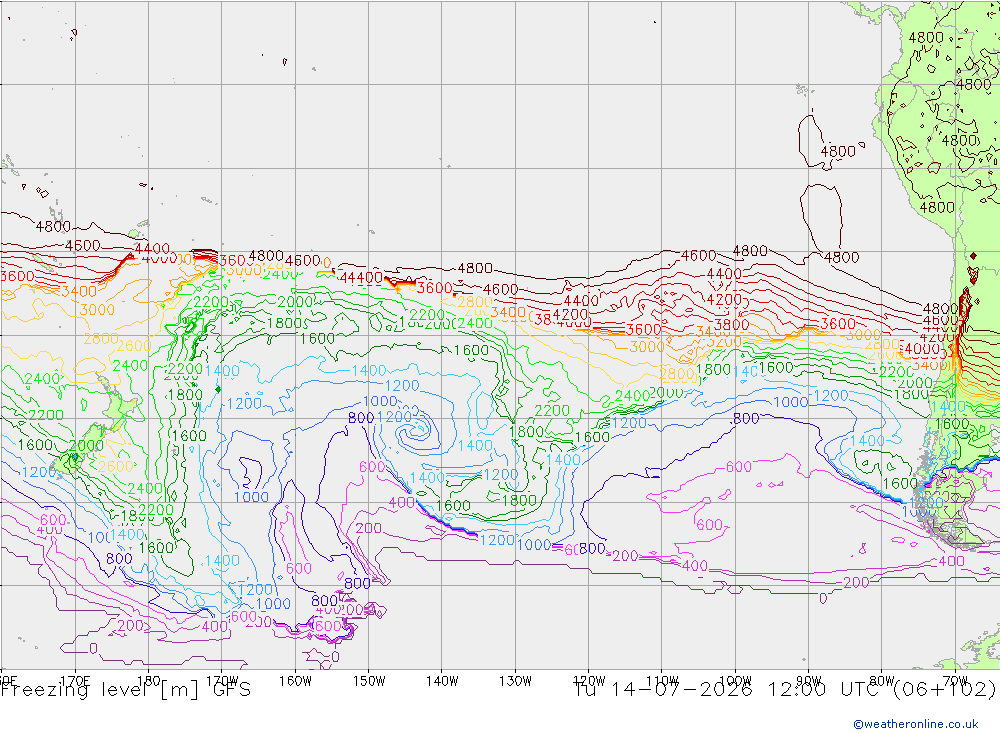
Task: Select the 160W longitude axis label
Action: pyautogui.click(x=295, y=681)
